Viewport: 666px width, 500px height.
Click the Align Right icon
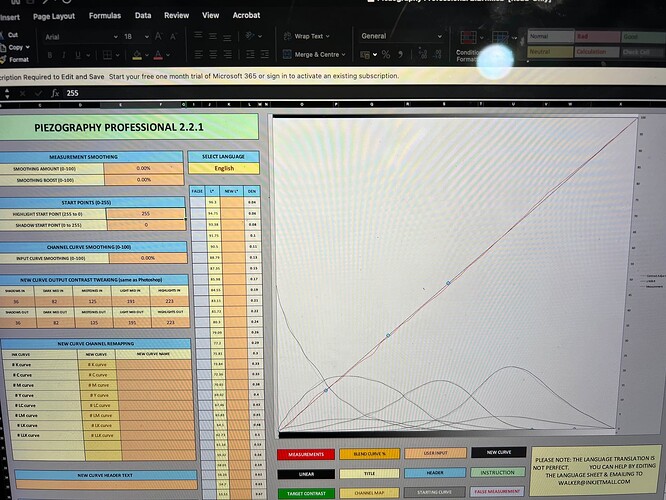coord(228,54)
